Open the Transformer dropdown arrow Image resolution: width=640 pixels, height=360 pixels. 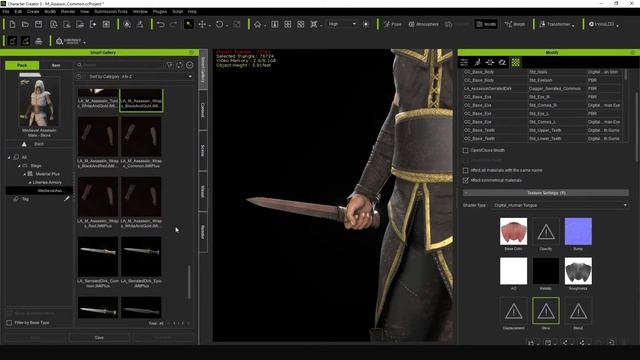pyautogui.click(x=573, y=25)
